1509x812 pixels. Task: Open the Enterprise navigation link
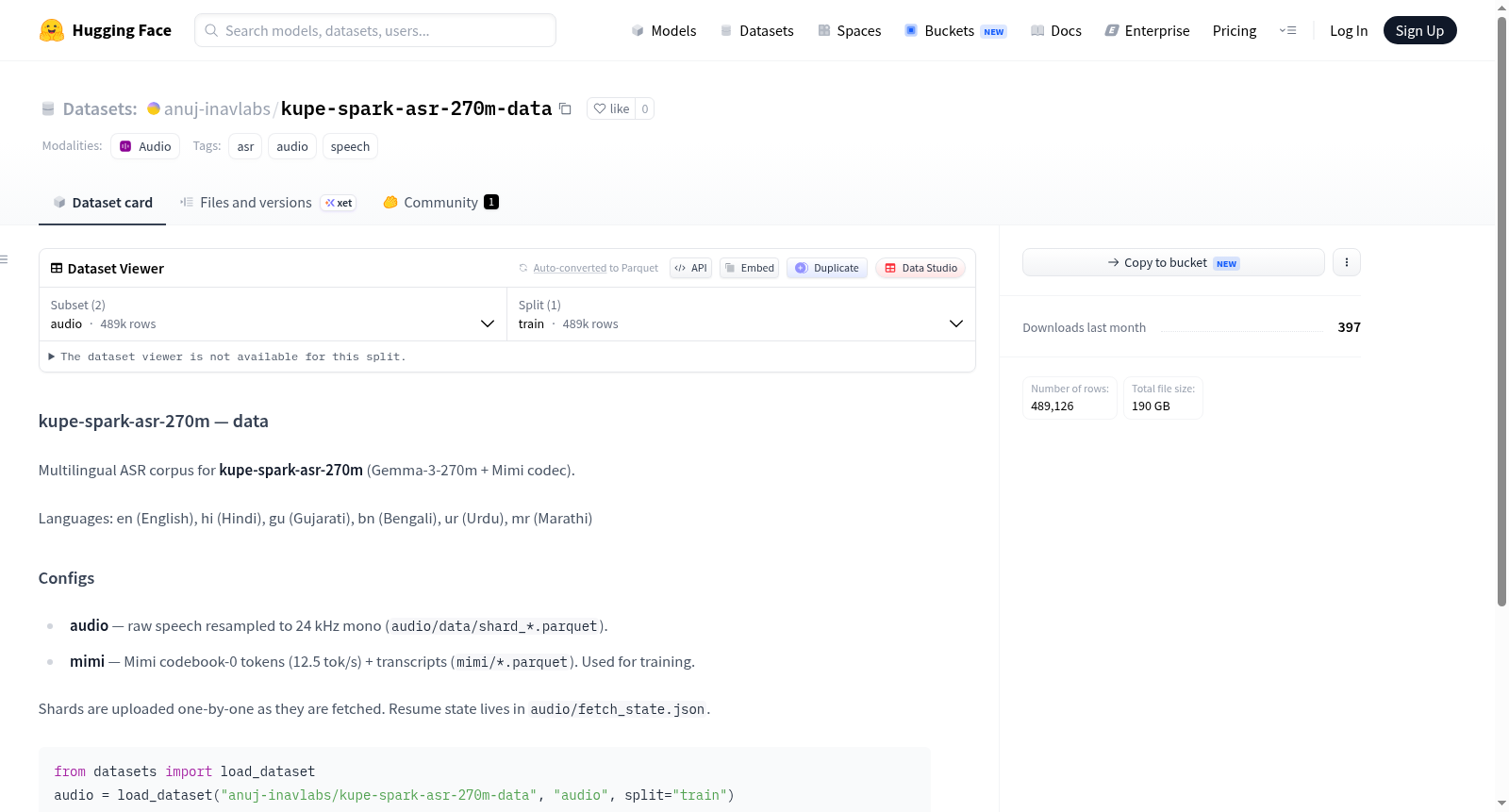(x=1147, y=30)
